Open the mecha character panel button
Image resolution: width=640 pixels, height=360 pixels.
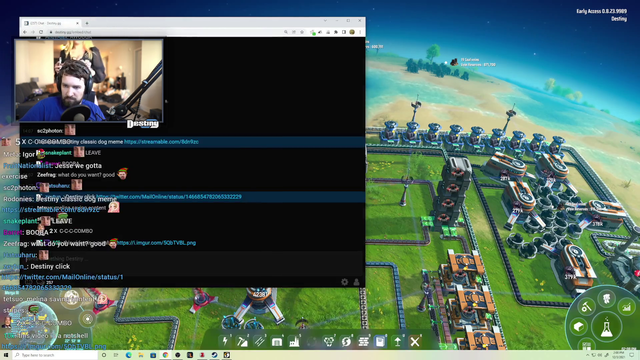pyautogui.click(x=607, y=298)
